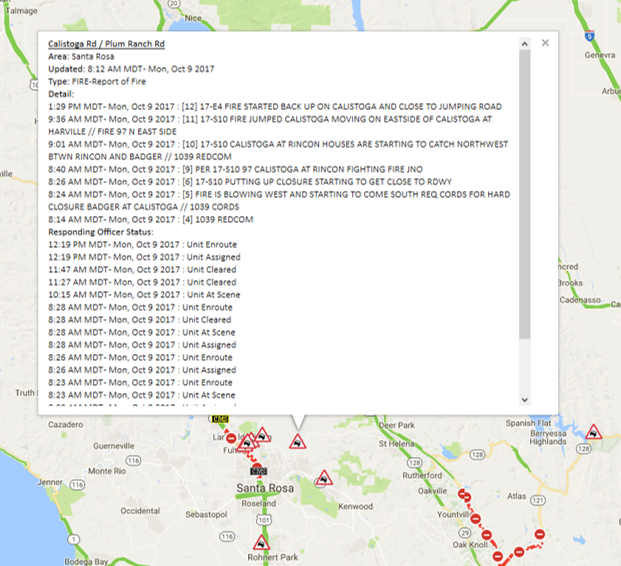Click the hazard triangle beneath the popup pointer
This screenshot has width=621, height=566.
[x=297, y=441]
